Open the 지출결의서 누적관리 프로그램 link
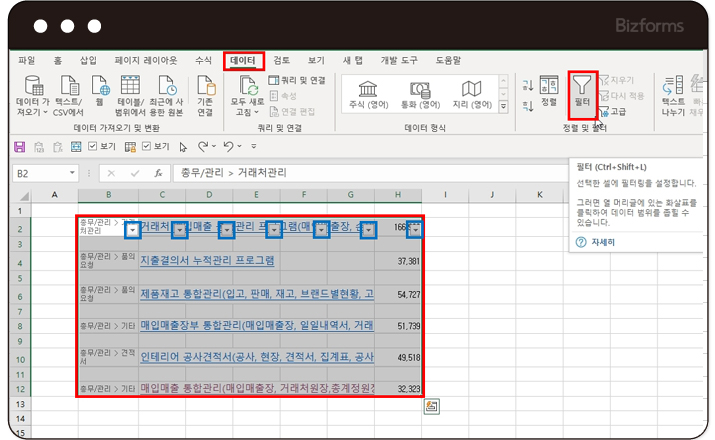This screenshot has width=715, height=440. [x=207, y=261]
